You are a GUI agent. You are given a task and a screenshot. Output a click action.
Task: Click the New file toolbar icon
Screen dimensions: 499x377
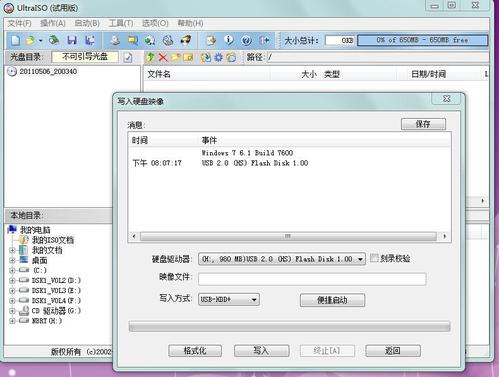(x=15, y=40)
